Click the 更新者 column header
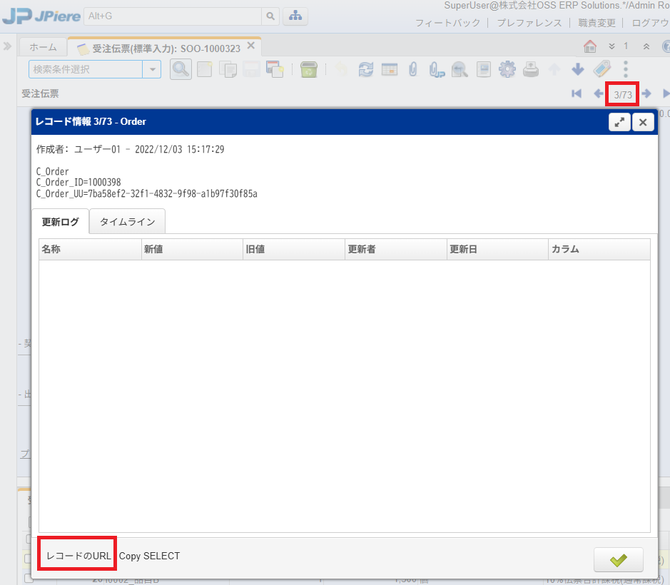670x585 pixels. (x=396, y=249)
